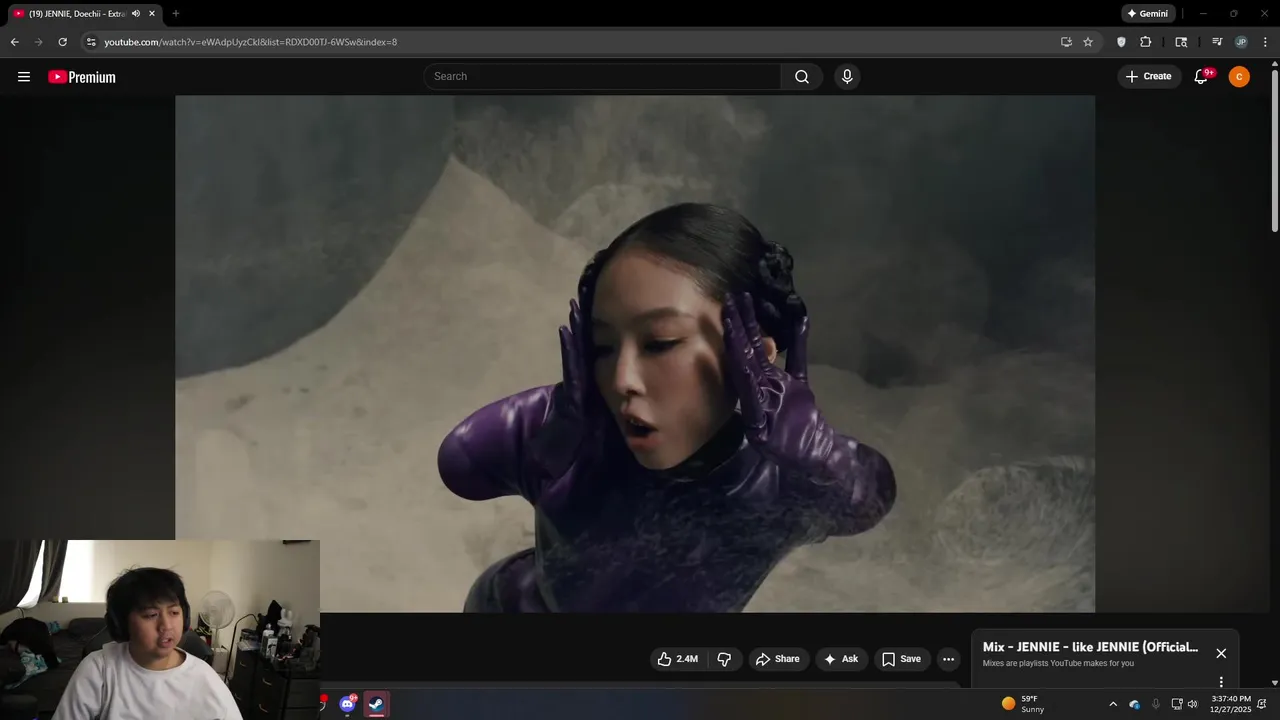
Task: Show hidden system tray icons
Action: [1113, 704]
